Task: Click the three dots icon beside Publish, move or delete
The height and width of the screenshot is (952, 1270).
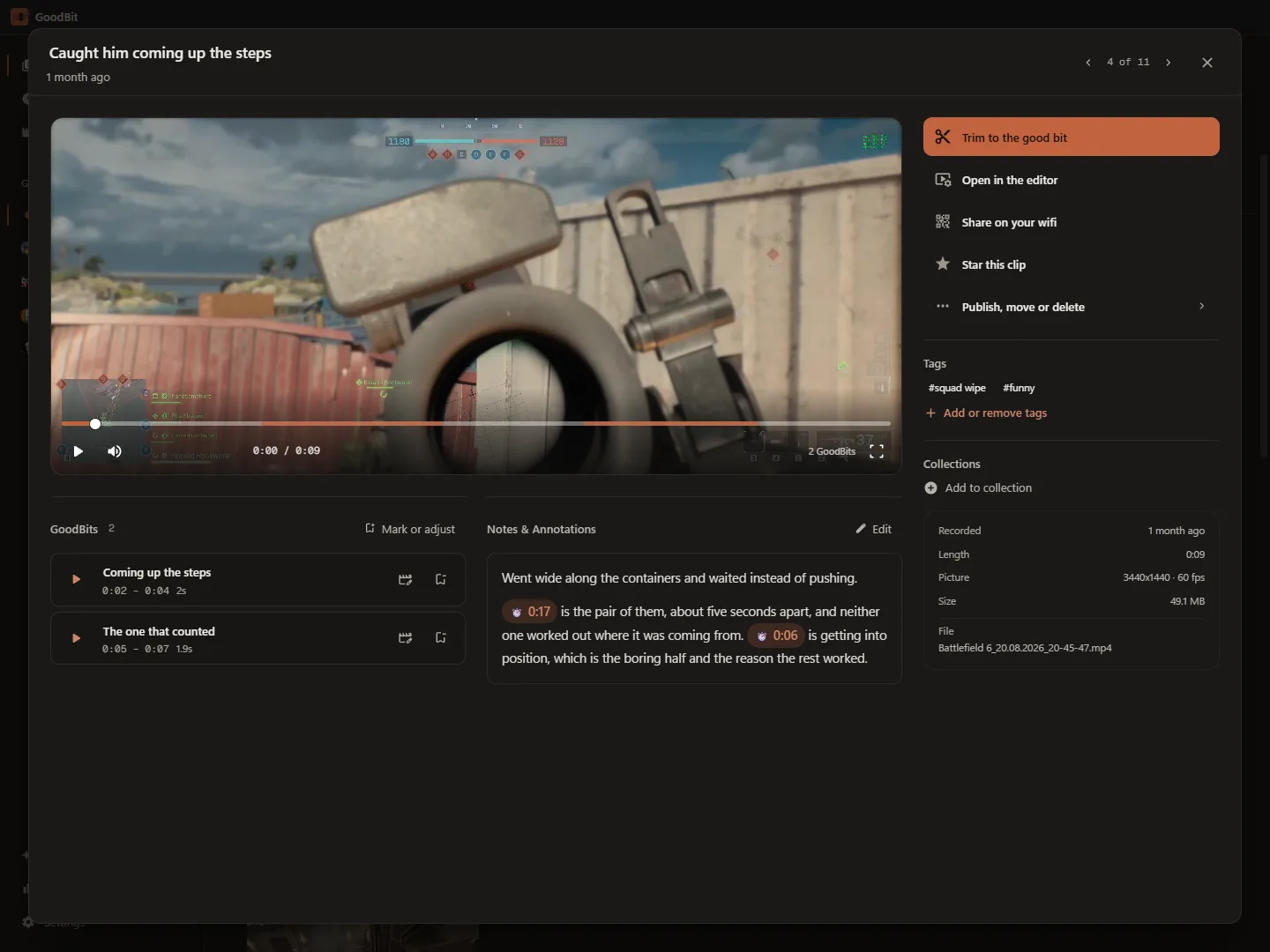Action: (x=943, y=307)
